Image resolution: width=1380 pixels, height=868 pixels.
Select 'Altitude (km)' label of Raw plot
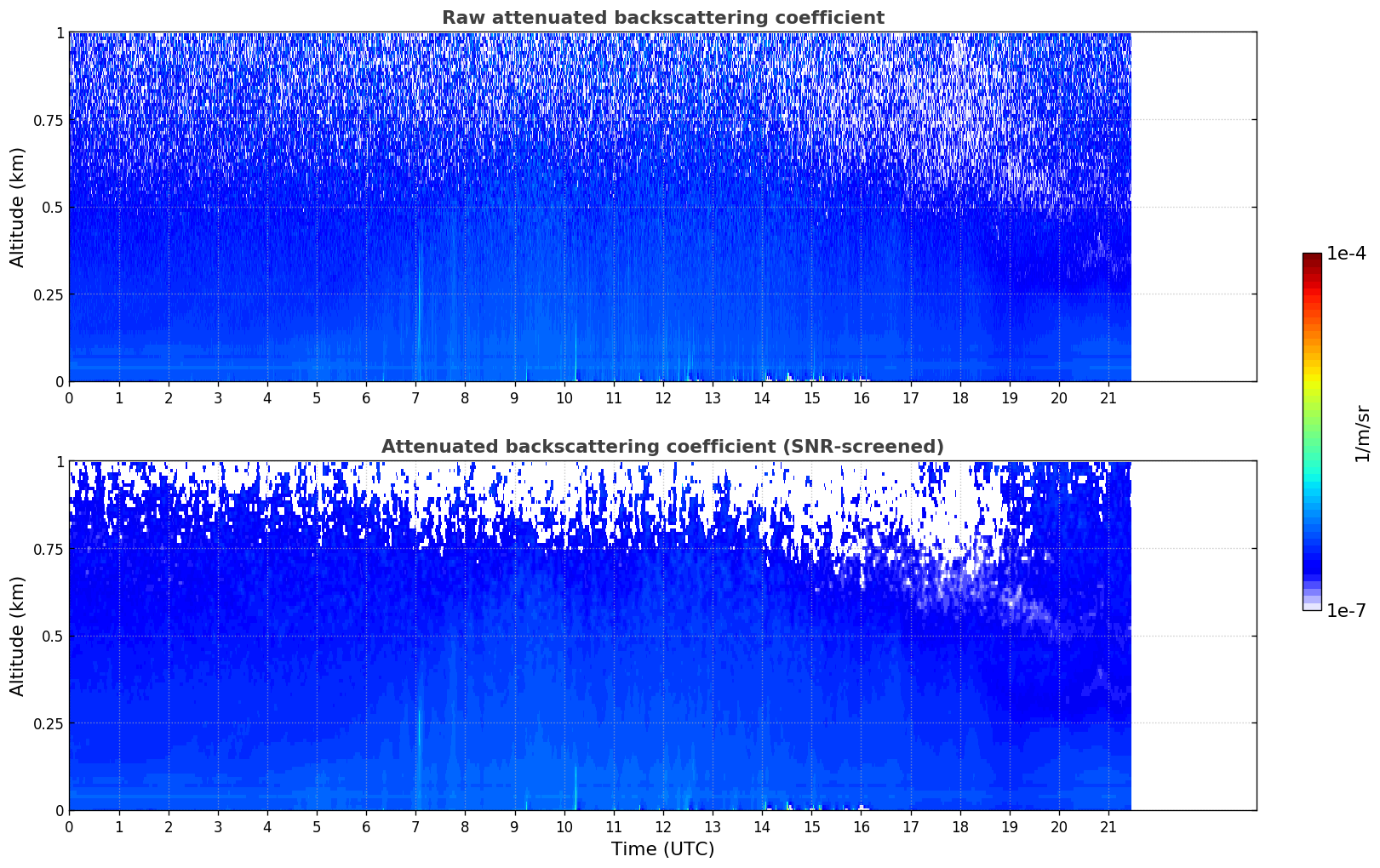pyautogui.click(x=17, y=207)
